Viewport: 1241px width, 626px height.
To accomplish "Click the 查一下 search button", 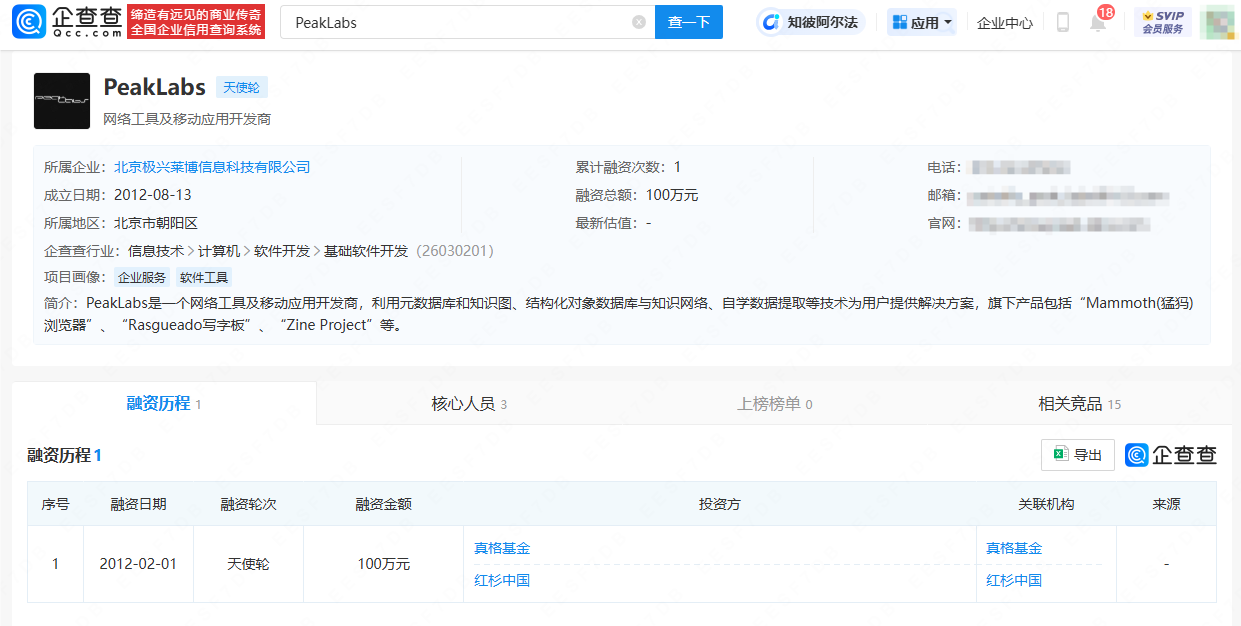I will pyautogui.click(x=689, y=22).
